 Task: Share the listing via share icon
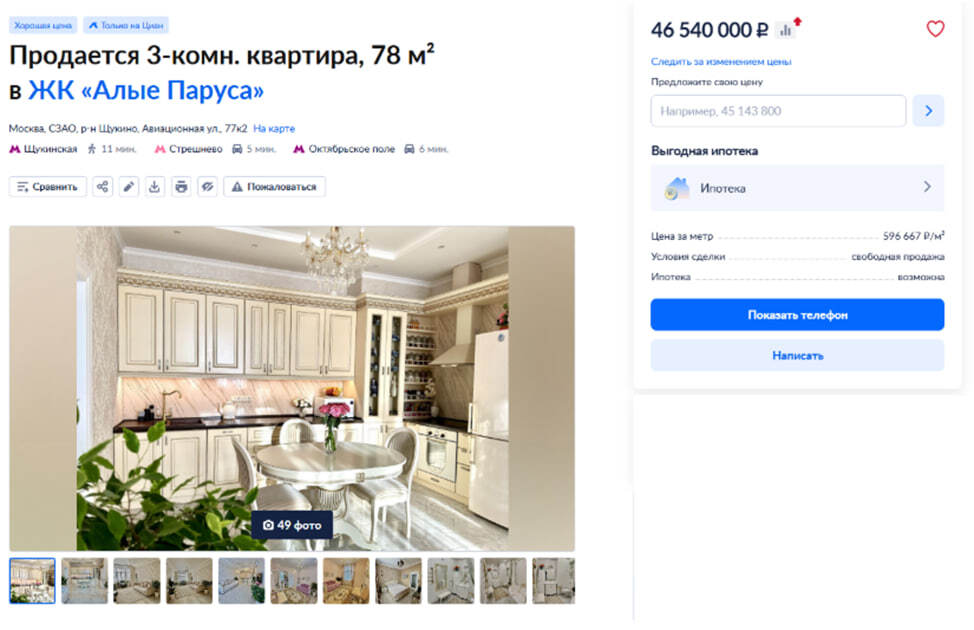(x=102, y=186)
